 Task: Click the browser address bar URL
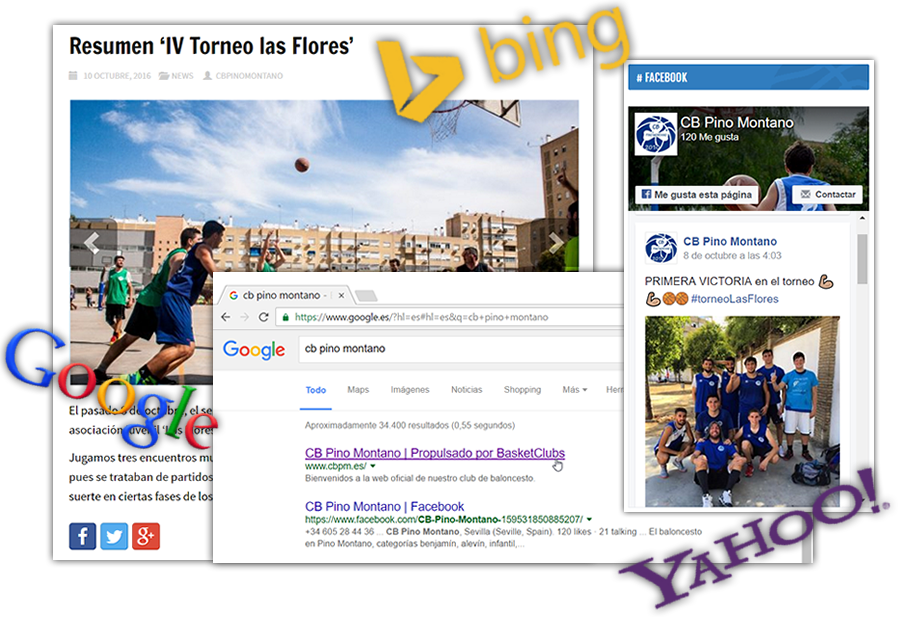click(421, 317)
